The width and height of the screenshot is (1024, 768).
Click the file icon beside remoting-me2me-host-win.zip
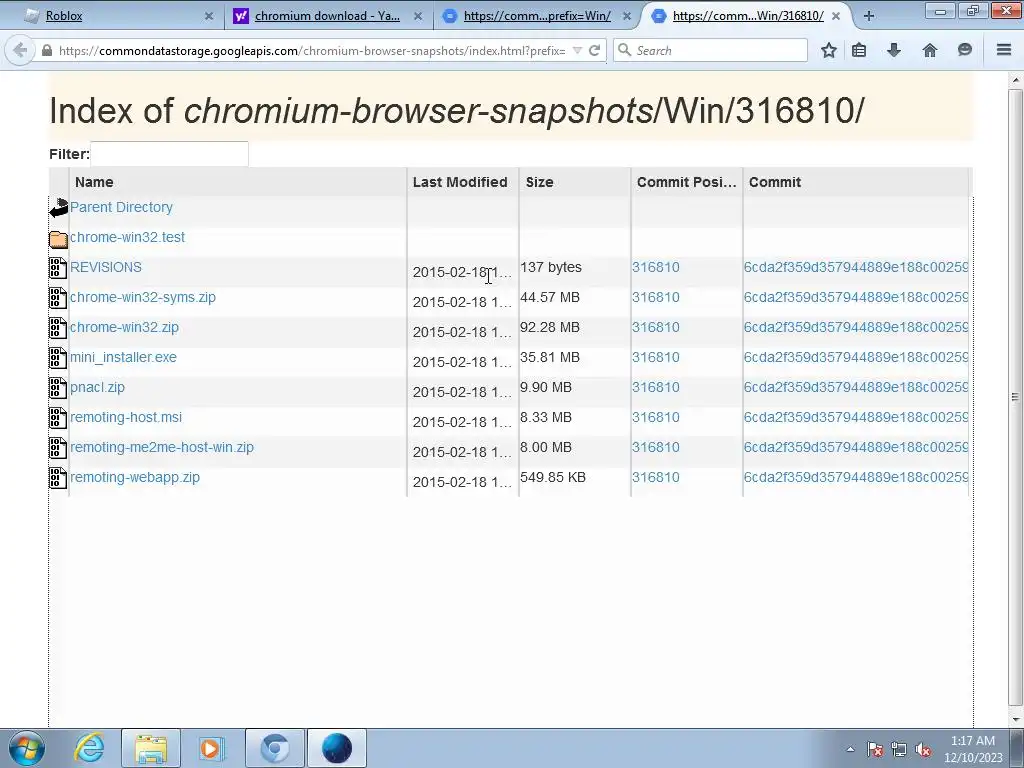[x=58, y=448]
